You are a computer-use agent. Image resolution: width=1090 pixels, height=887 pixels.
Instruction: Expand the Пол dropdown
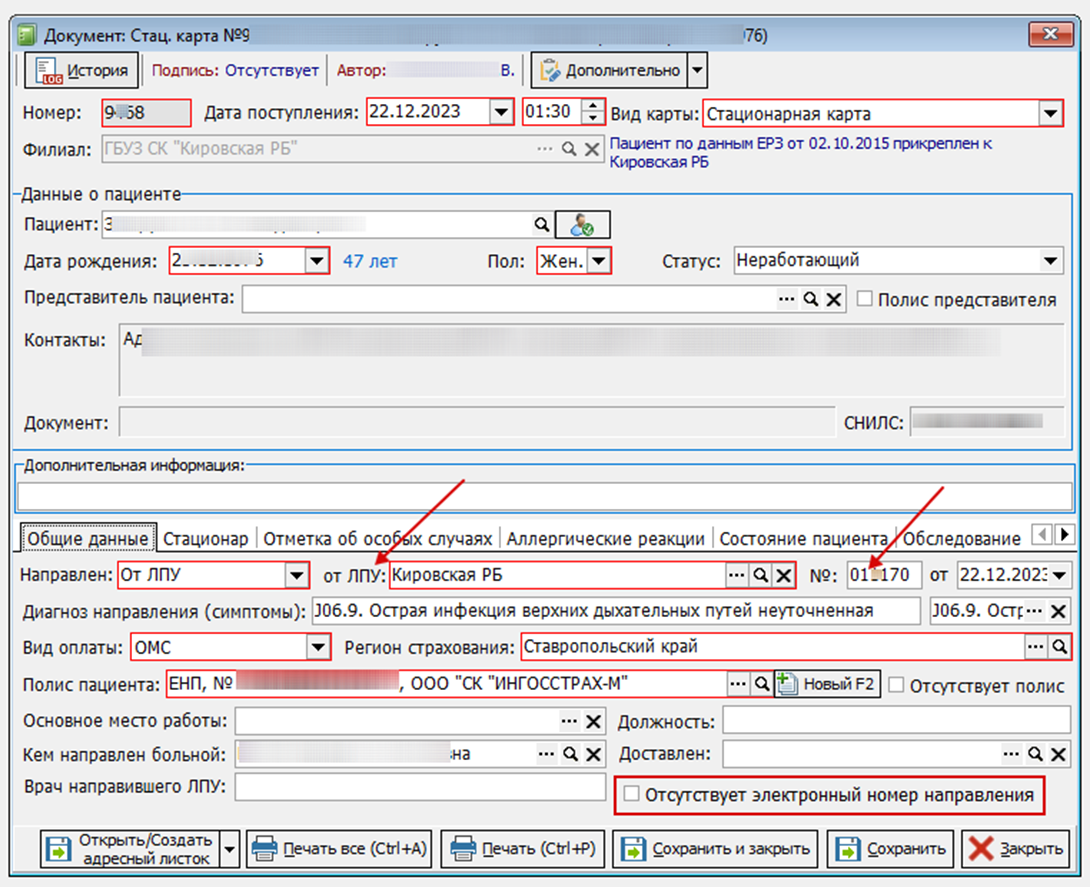tap(599, 261)
